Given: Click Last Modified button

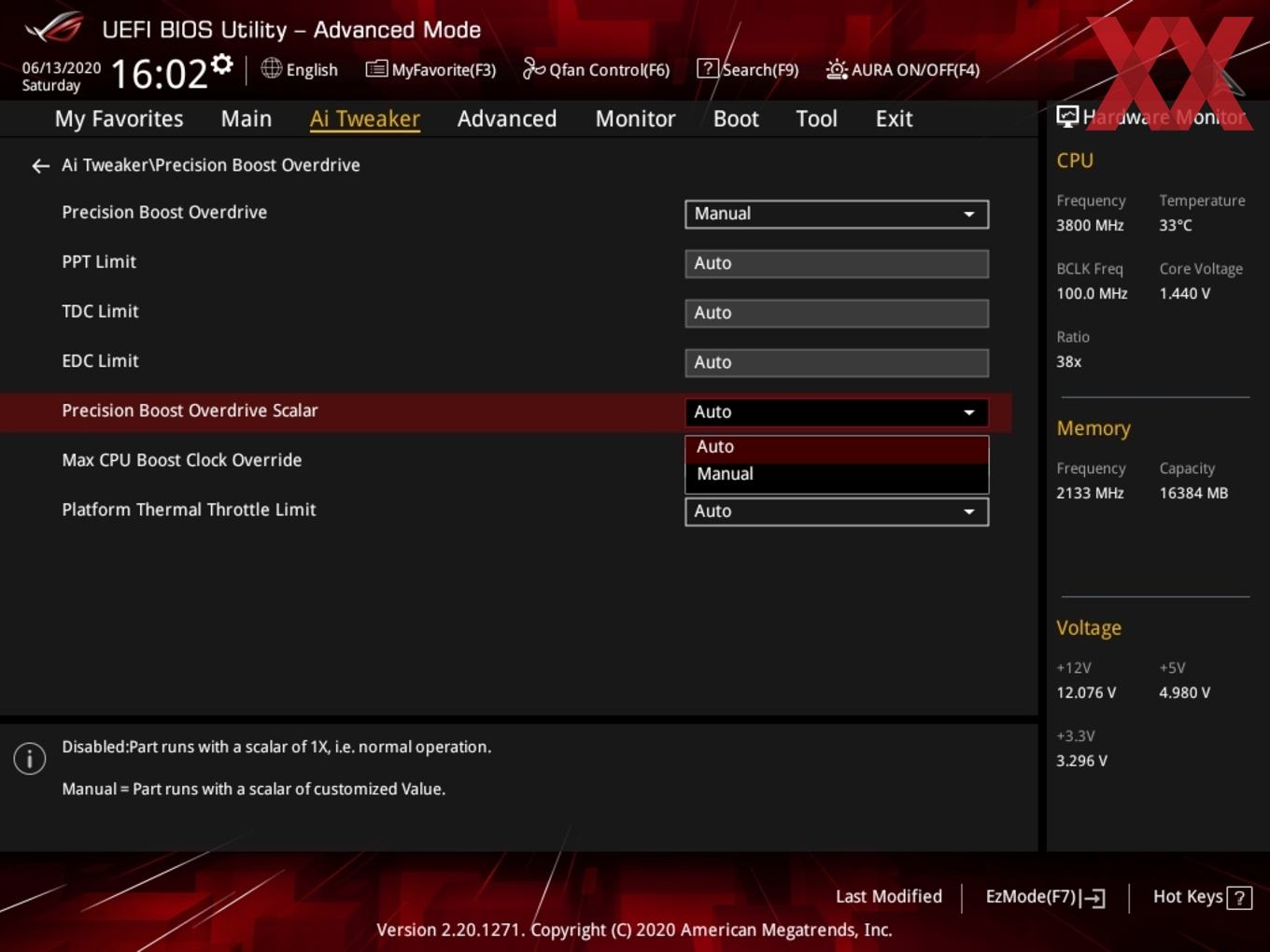Looking at the screenshot, I should 888,897.
